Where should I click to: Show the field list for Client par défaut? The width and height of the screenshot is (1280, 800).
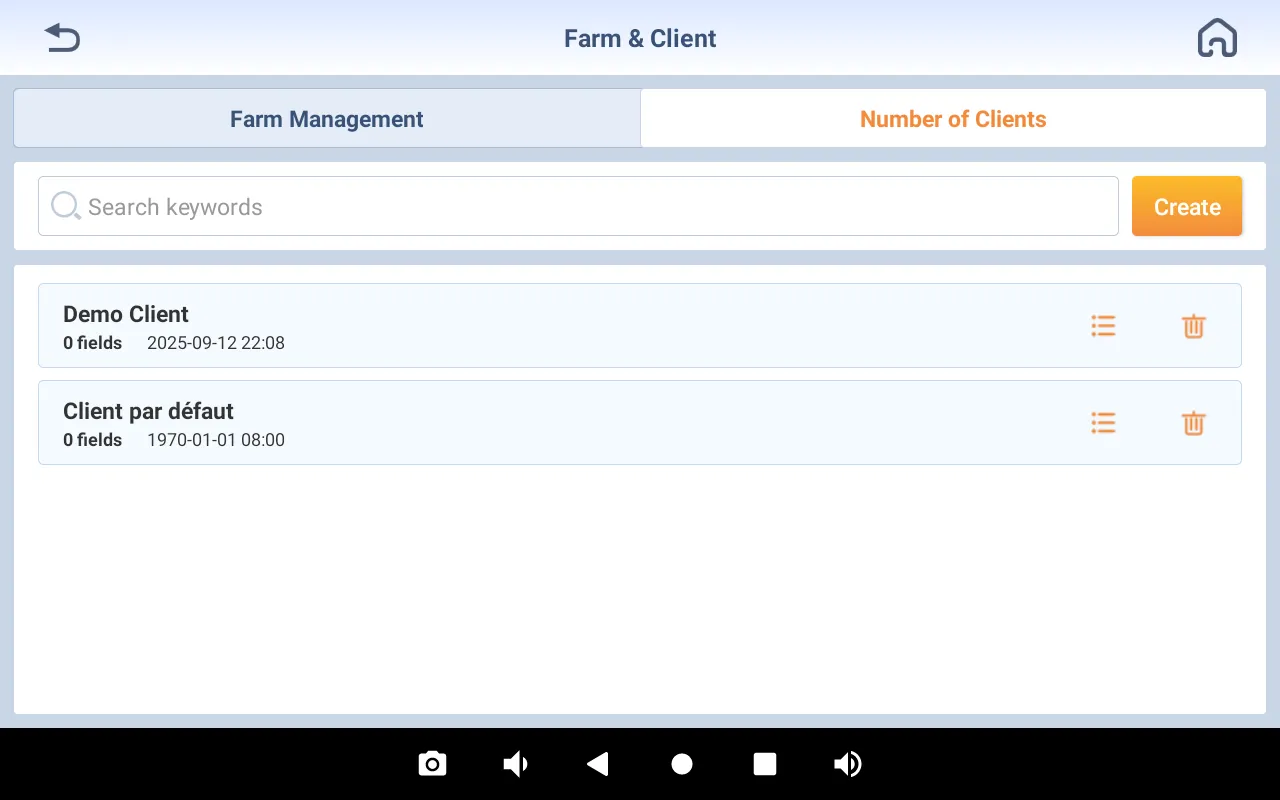point(1103,423)
